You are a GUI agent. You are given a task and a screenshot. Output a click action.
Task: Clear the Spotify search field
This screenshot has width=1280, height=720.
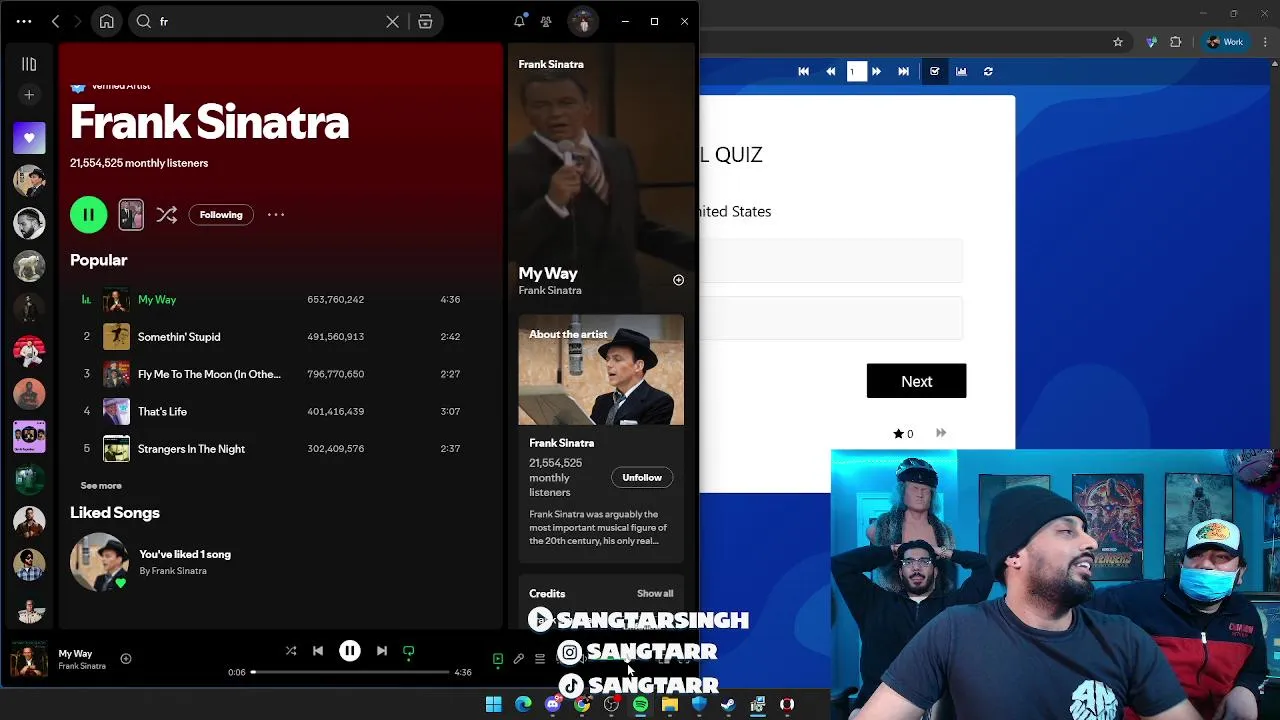(393, 21)
